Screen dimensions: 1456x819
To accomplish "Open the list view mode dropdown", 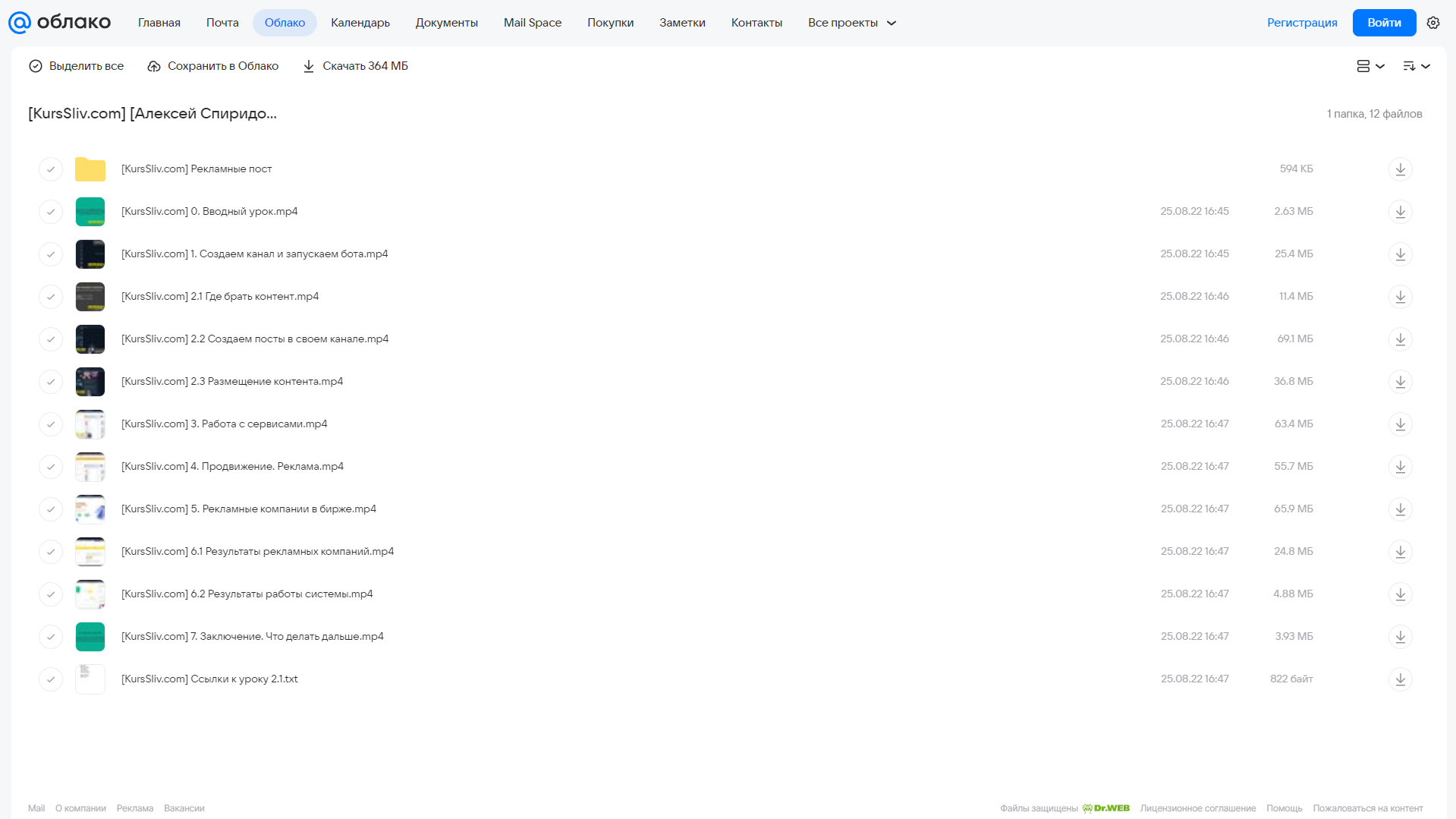I will 1370,66.
